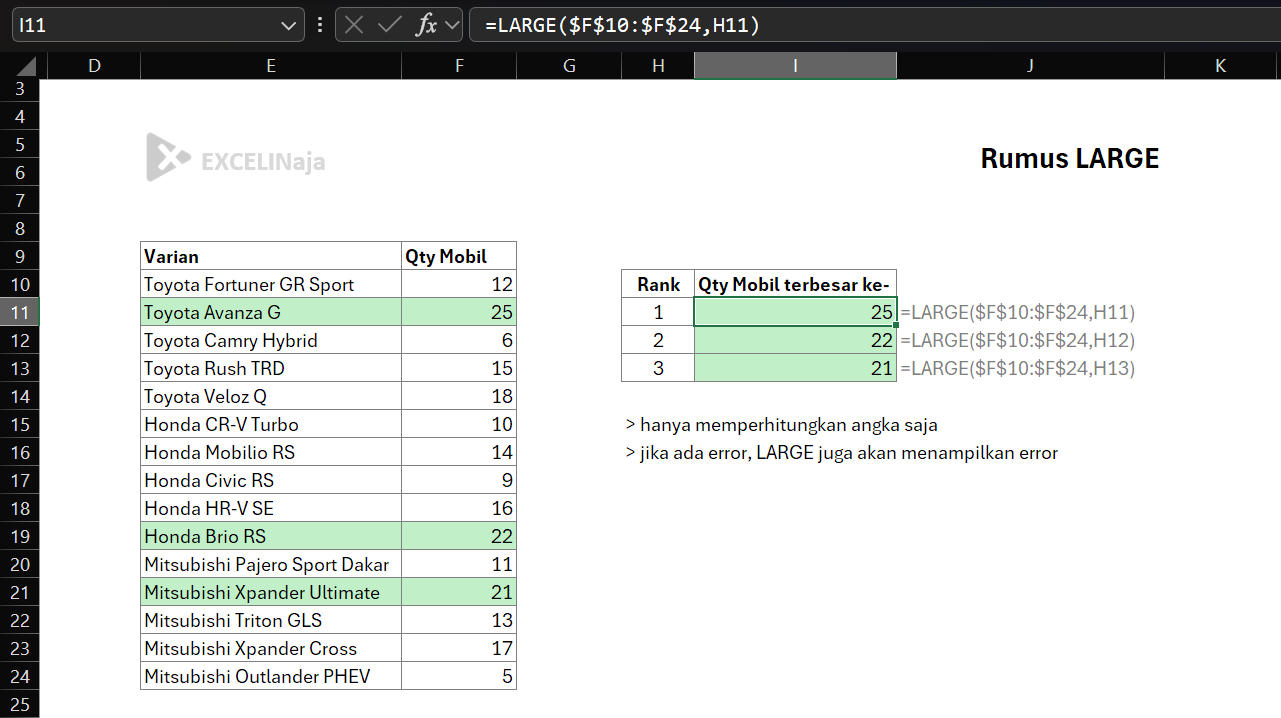The image size is (1281, 718).
Task: Select row 19 header
Action: click(x=20, y=536)
